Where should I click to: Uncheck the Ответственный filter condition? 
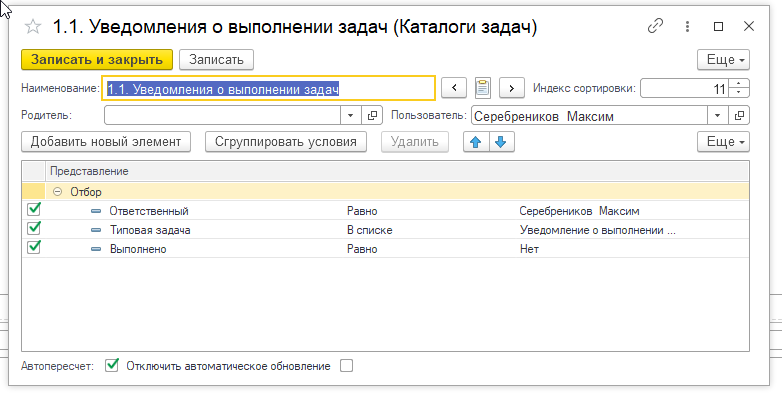click(x=34, y=210)
